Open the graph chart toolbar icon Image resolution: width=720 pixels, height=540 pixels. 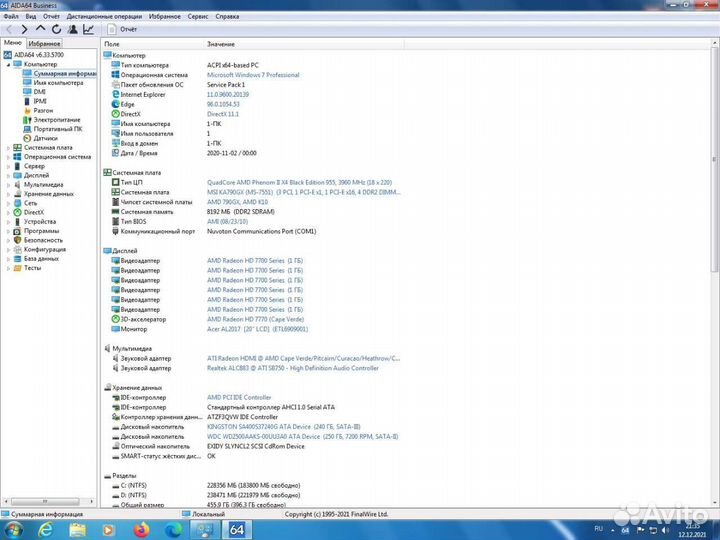click(x=88, y=29)
